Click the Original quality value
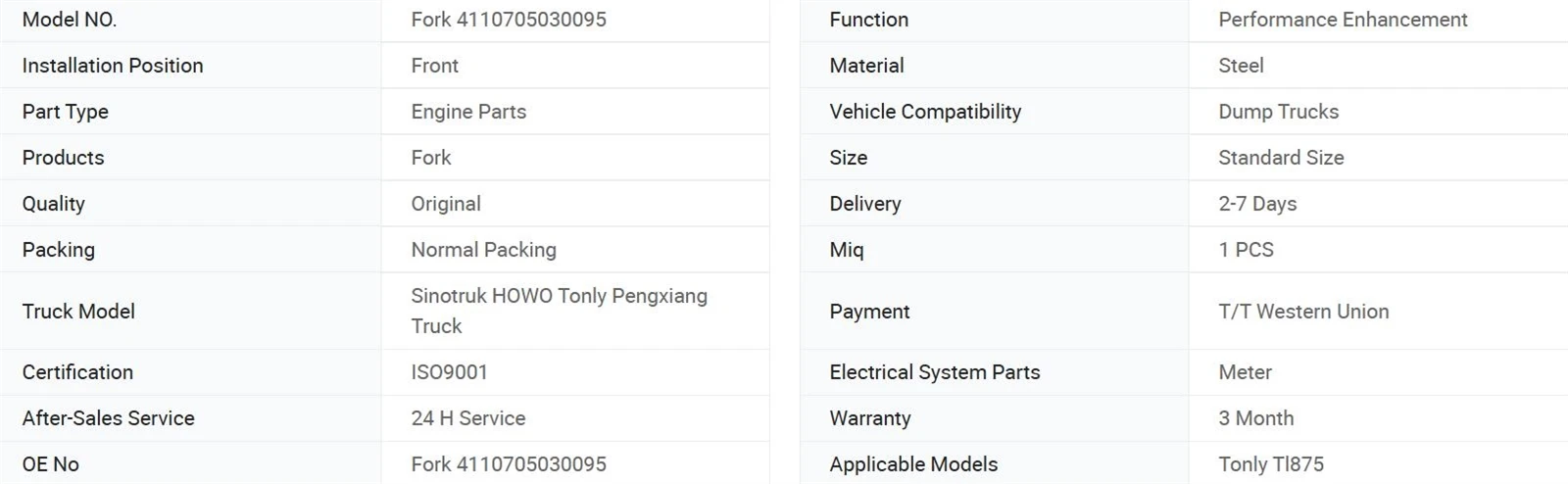This screenshot has width=1568, height=484. pos(446,204)
